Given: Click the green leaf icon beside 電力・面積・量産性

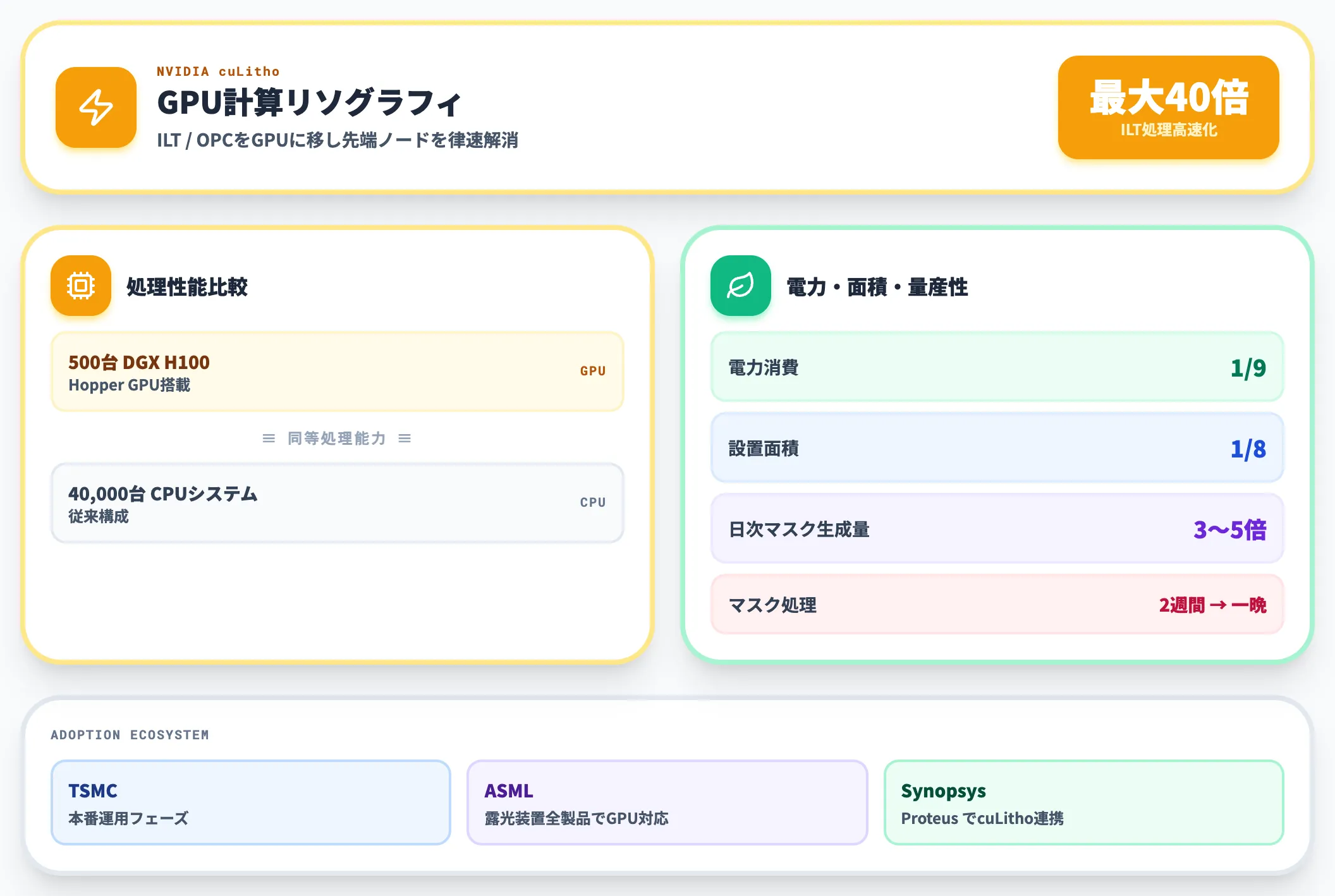Looking at the screenshot, I should pos(741,286).
